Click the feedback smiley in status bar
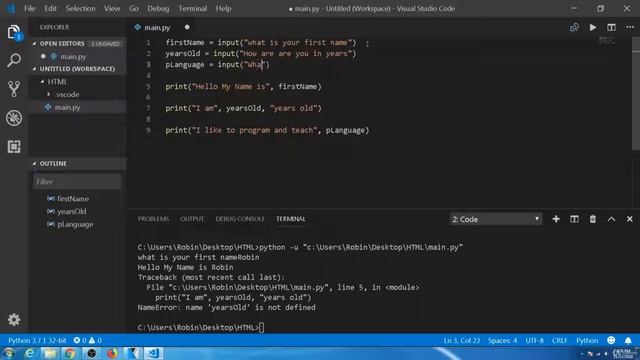The height and width of the screenshot is (360, 640). 611,340
